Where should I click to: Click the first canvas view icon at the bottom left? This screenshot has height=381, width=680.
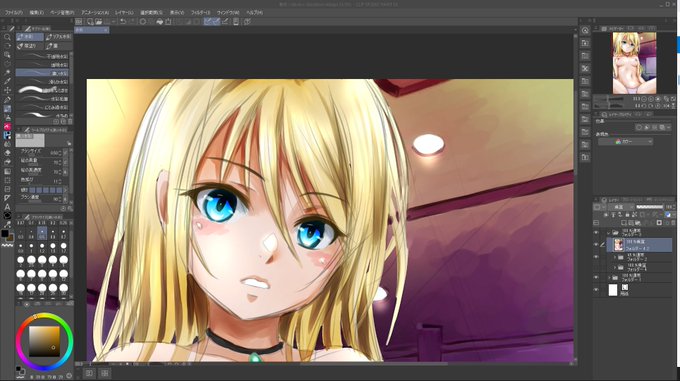pos(89,373)
